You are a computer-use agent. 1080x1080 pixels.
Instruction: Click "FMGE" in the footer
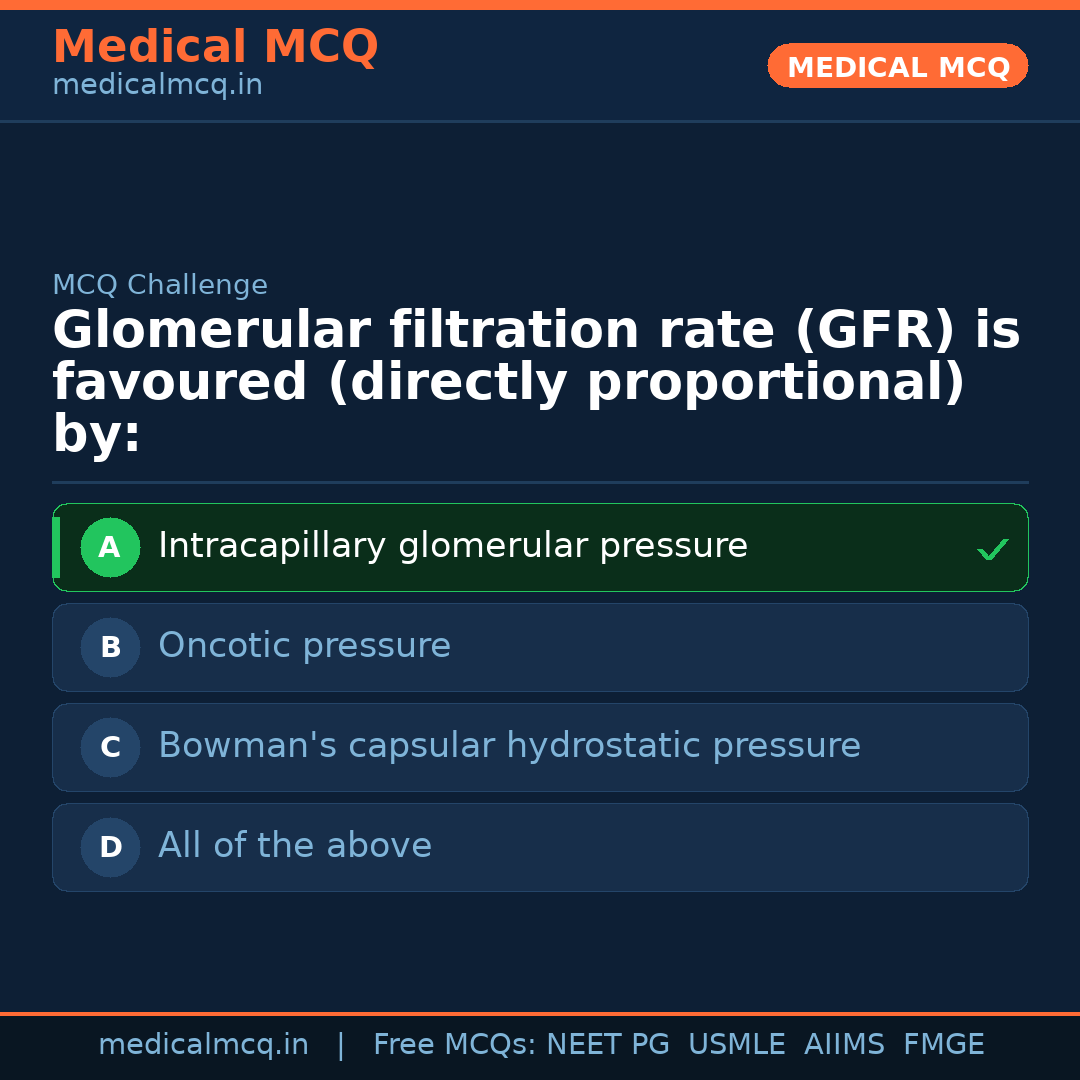943,1045
